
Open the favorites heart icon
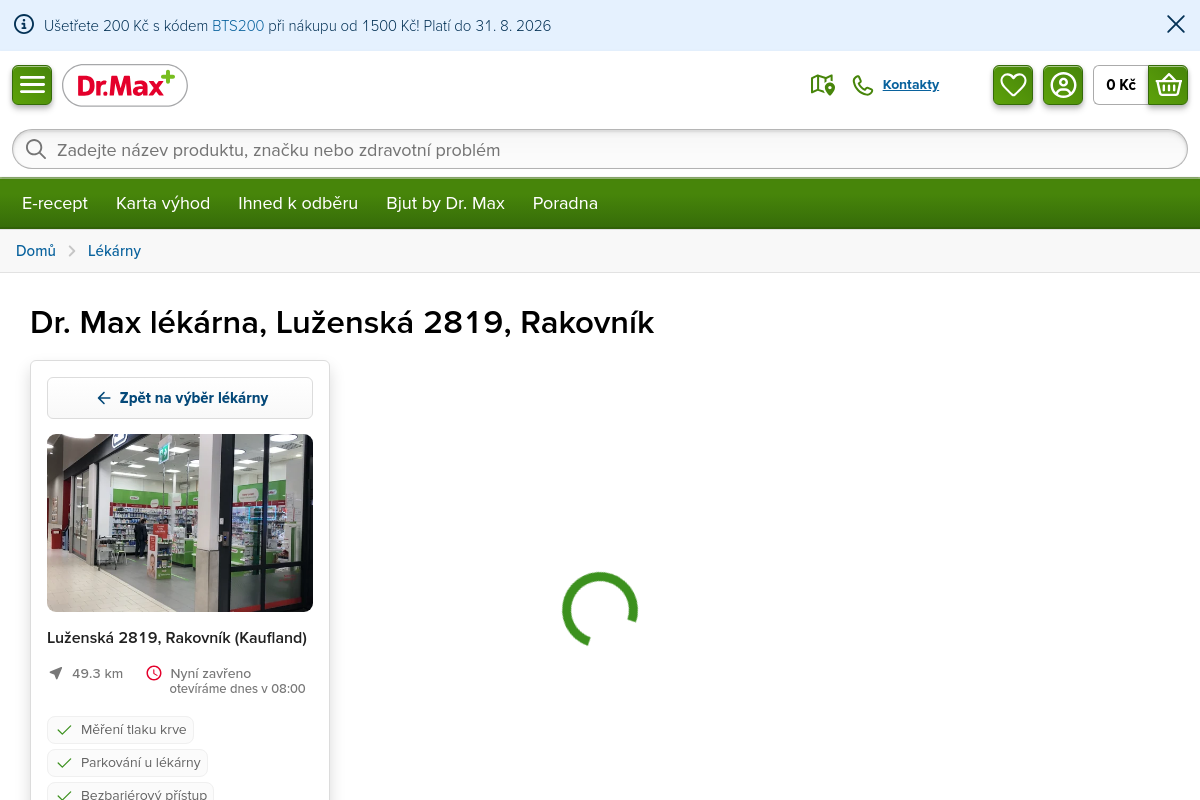1013,85
